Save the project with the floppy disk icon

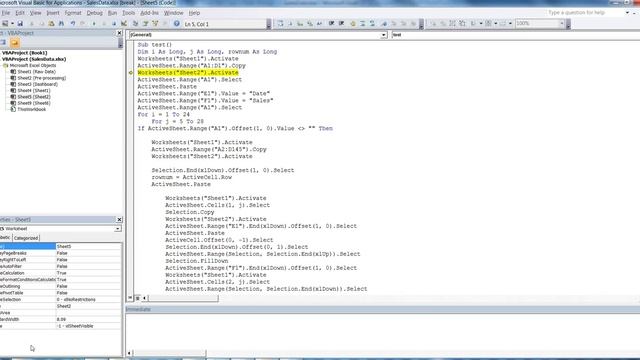click(20, 24)
